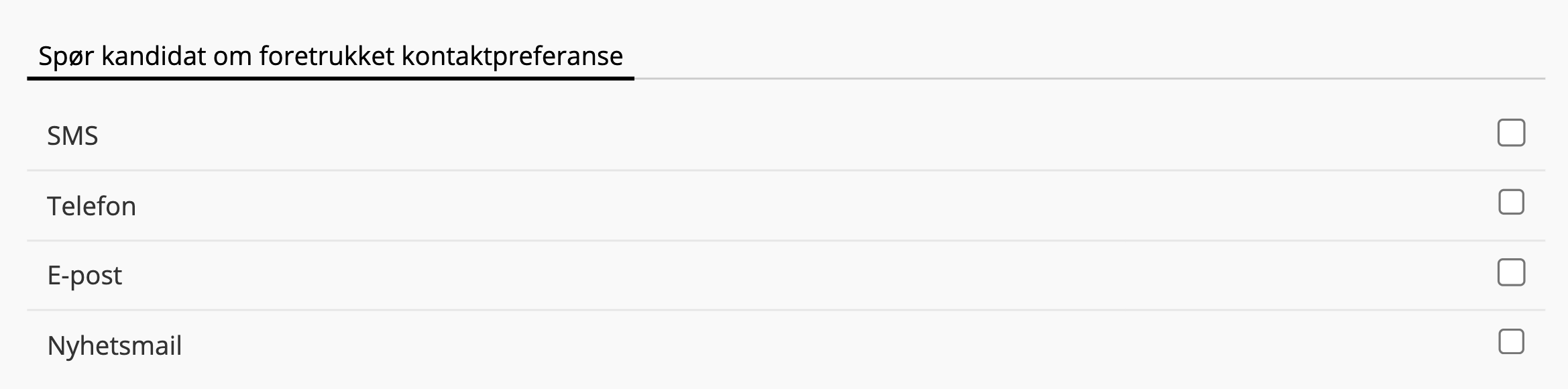Screen dimensions: 1568x389
Task: Click the SMS label text
Action: (72, 136)
